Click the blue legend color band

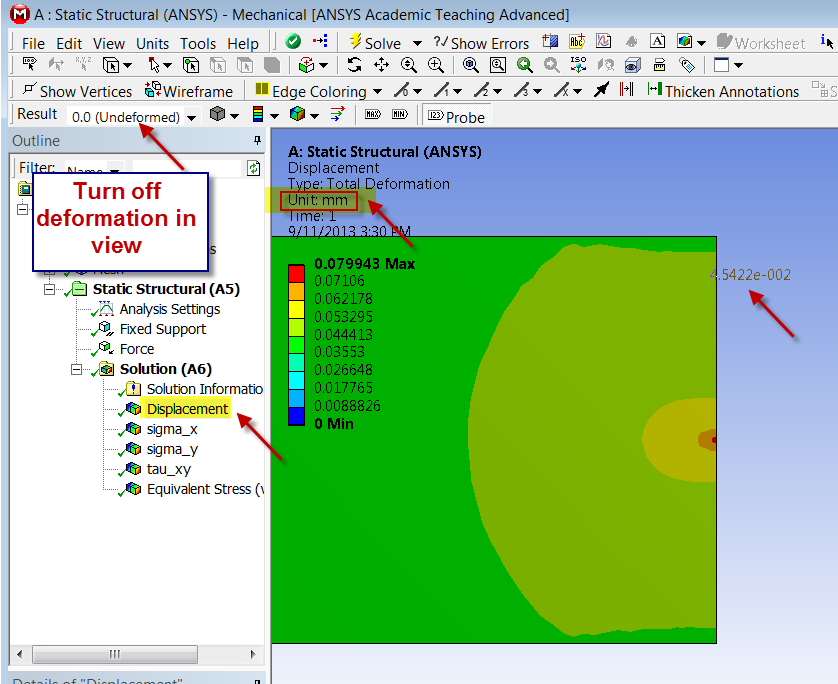coord(296,416)
